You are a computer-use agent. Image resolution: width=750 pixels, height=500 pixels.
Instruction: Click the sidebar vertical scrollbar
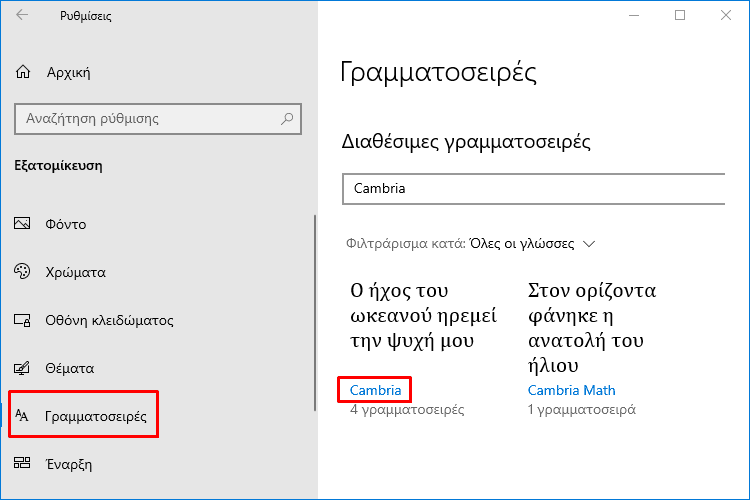[315, 312]
